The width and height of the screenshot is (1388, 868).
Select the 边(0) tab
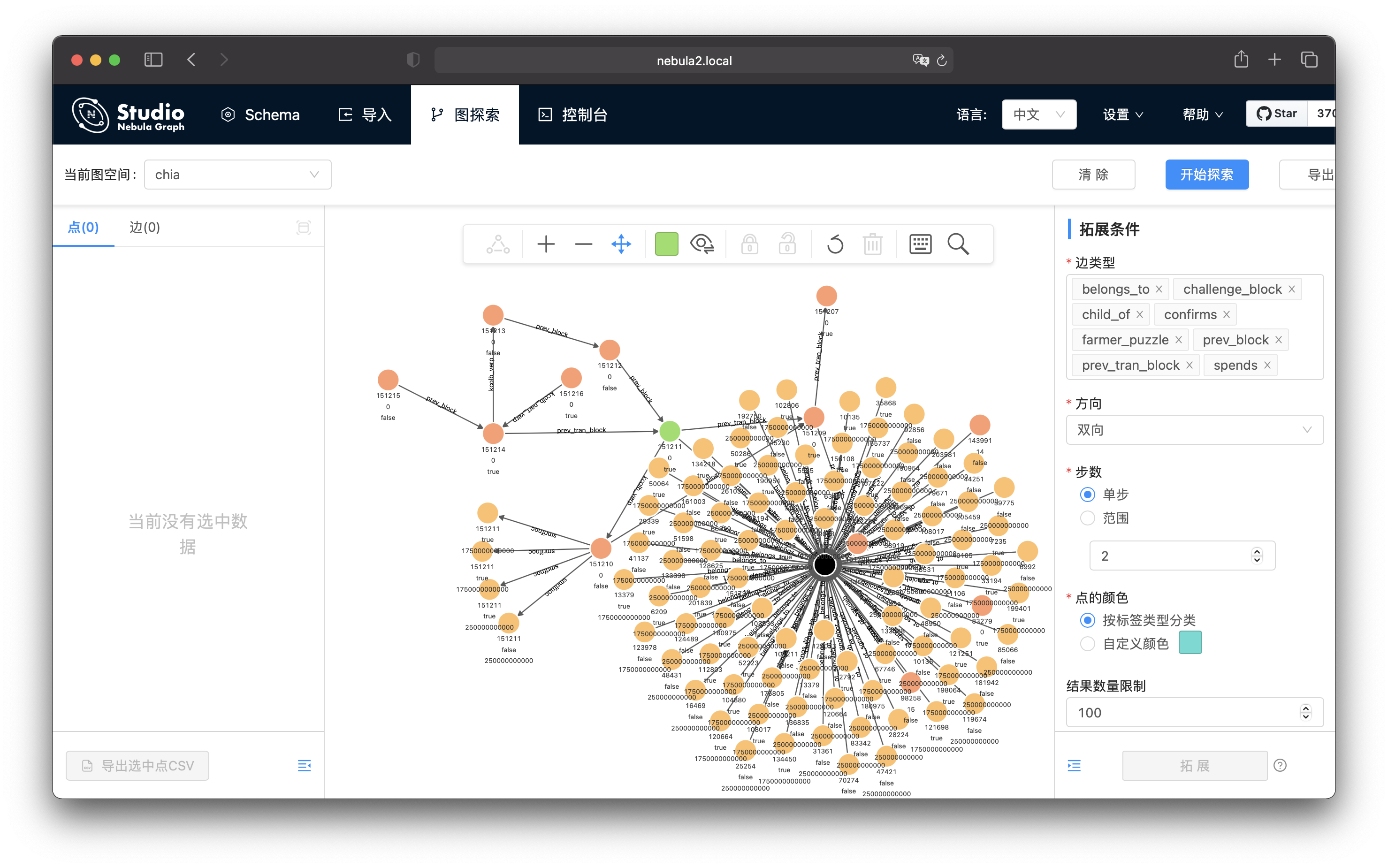[x=145, y=228]
